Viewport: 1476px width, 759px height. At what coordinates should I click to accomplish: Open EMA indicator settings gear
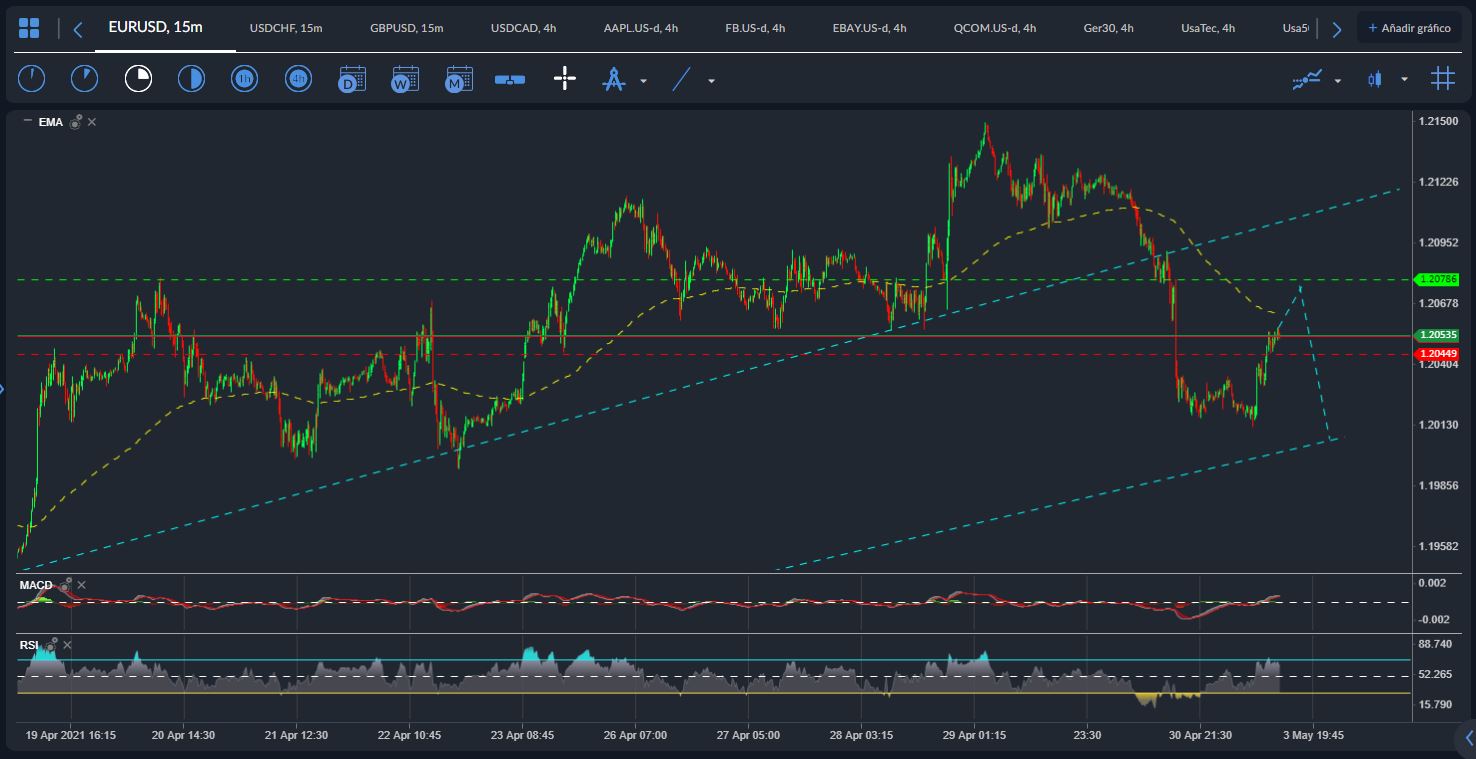(x=75, y=122)
